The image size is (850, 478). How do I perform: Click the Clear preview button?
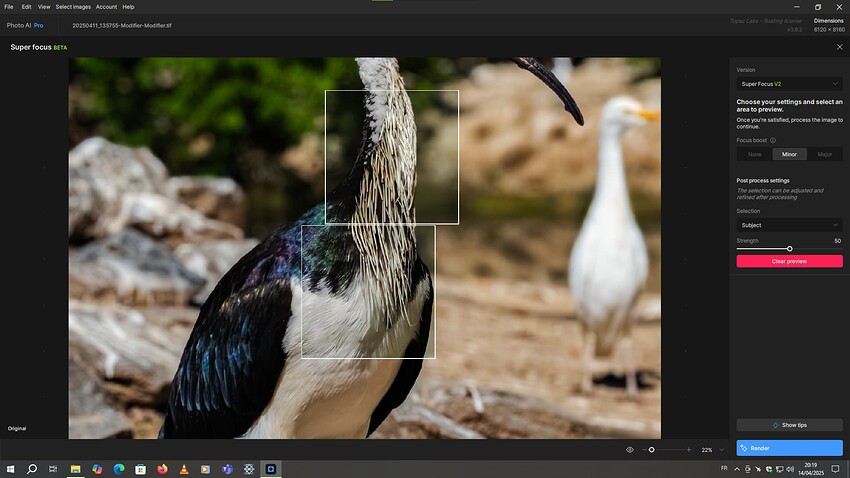(789, 261)
